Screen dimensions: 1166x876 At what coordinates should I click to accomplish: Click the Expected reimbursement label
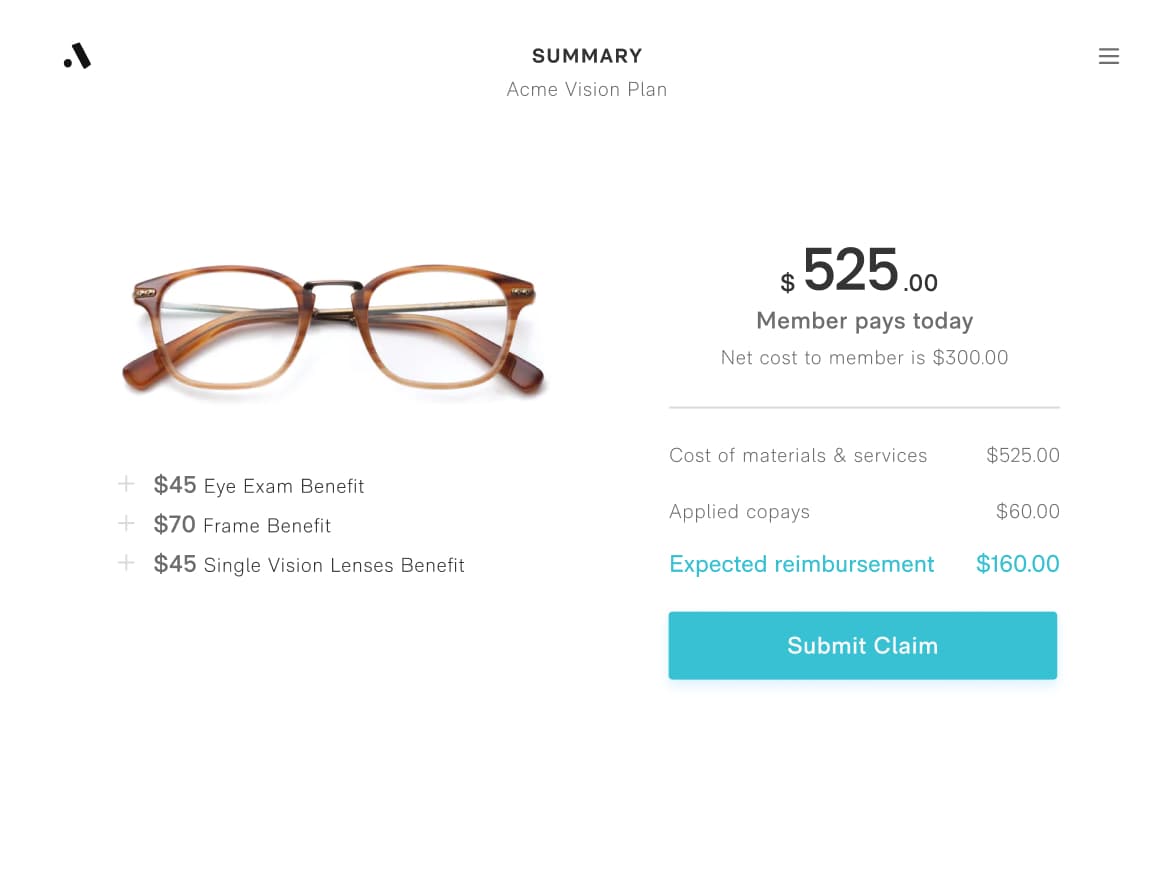tap(801, 564)
